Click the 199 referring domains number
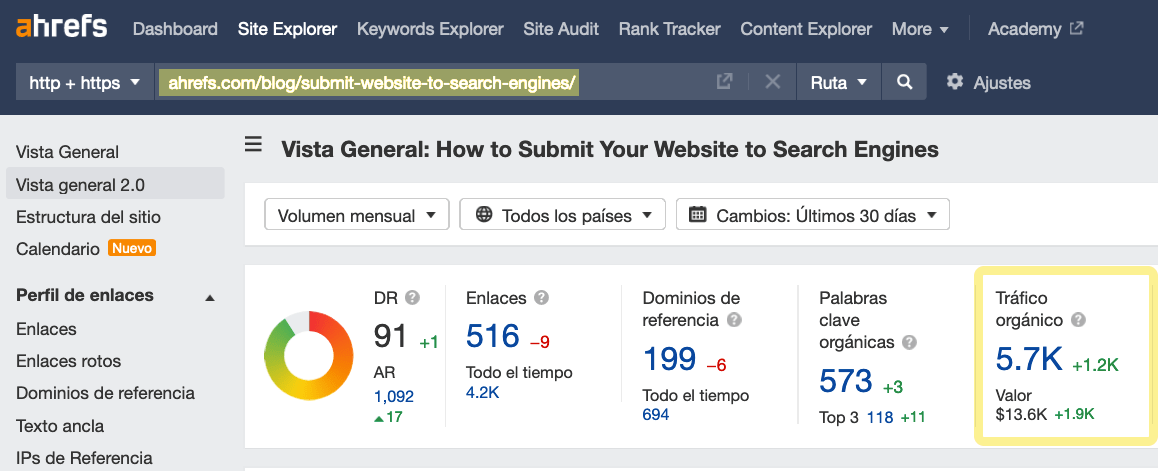This screenshot has height=471, width=1158. [x=669, y=358]
